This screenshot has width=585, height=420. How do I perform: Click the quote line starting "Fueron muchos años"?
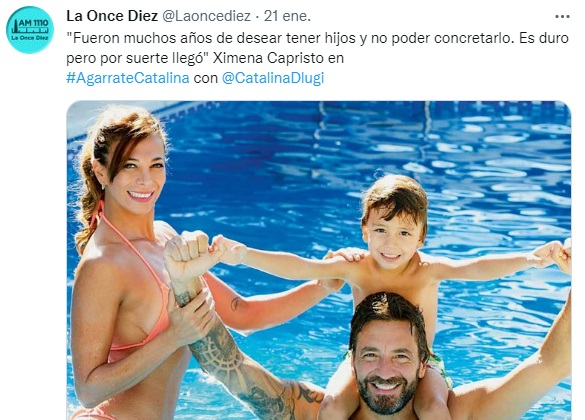click(x=317, y=38)
